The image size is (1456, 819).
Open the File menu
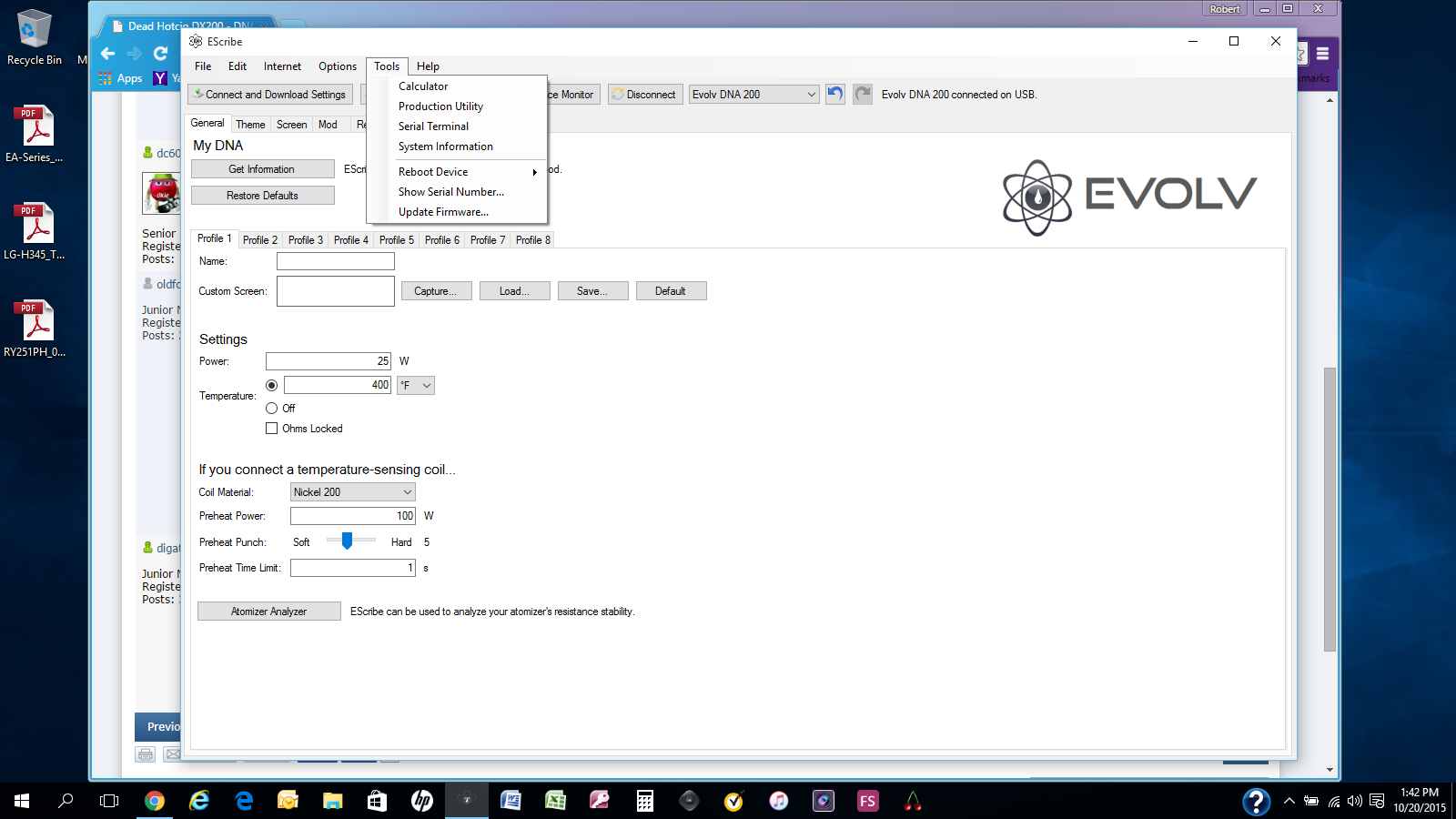(203, 66)
